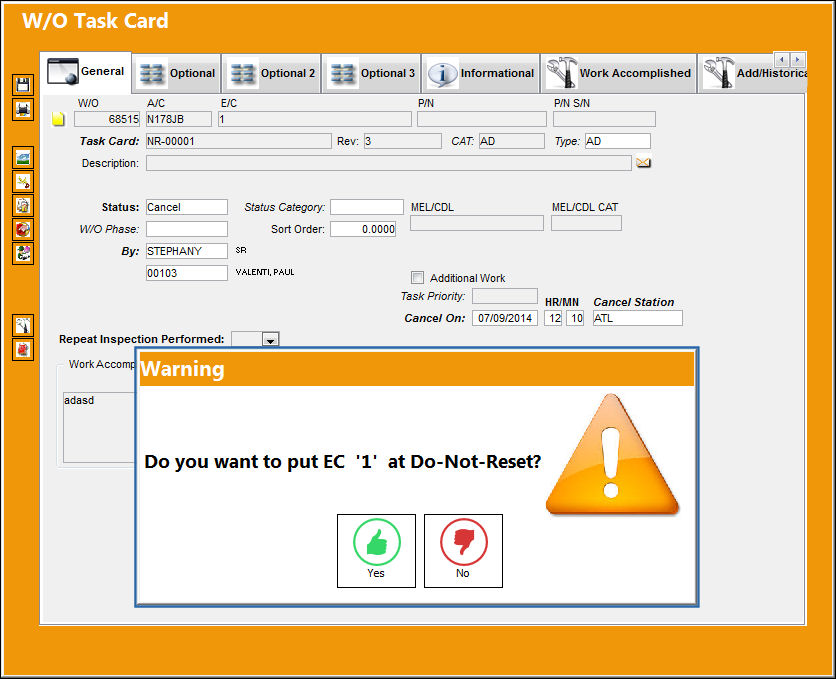Toggle the Additional Work checkbox
The width and height of the screenshot is (836, 679).
[417, 278]
